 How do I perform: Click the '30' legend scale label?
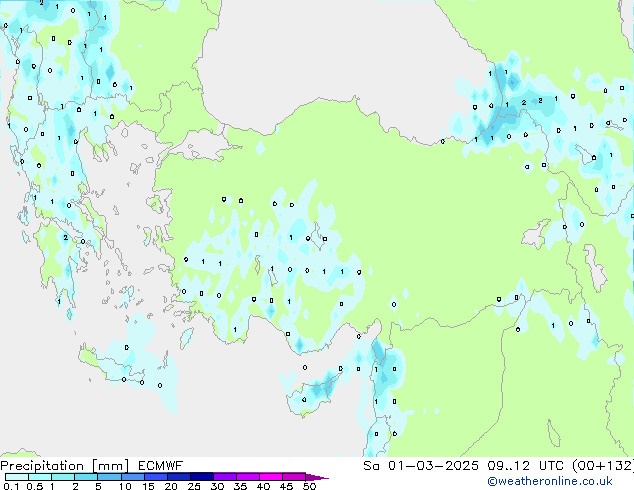(x=217, y=486)
